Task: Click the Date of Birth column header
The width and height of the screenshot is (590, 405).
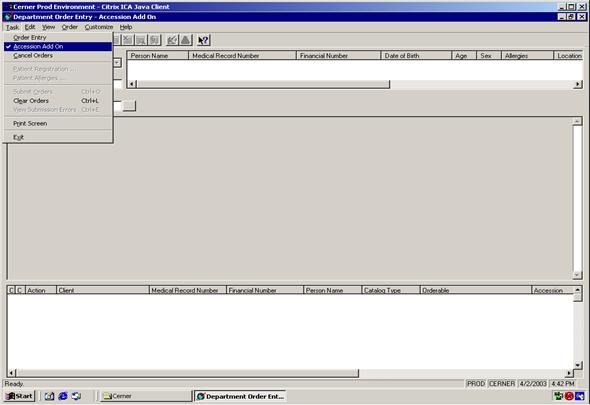Action: coord(416,56)
